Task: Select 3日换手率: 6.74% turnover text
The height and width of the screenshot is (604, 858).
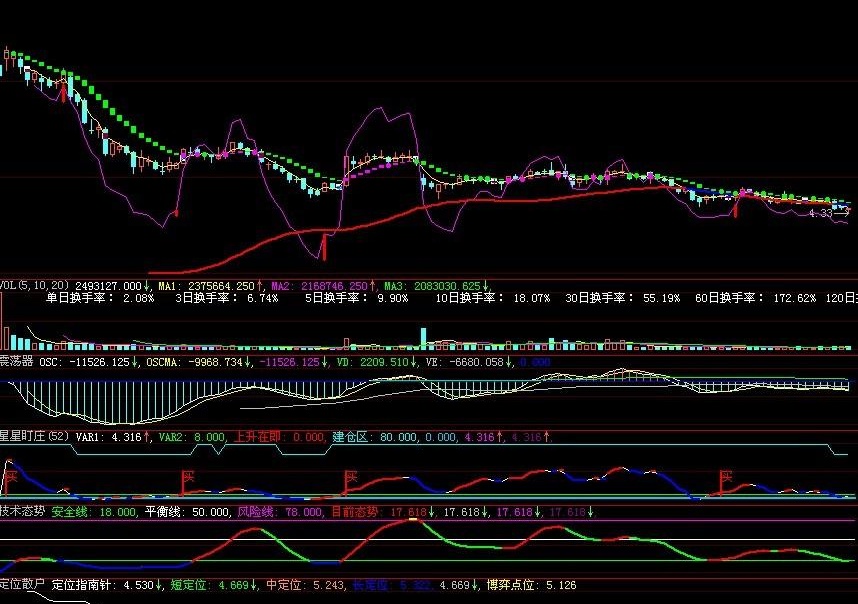Action: (x=227, y=298)
